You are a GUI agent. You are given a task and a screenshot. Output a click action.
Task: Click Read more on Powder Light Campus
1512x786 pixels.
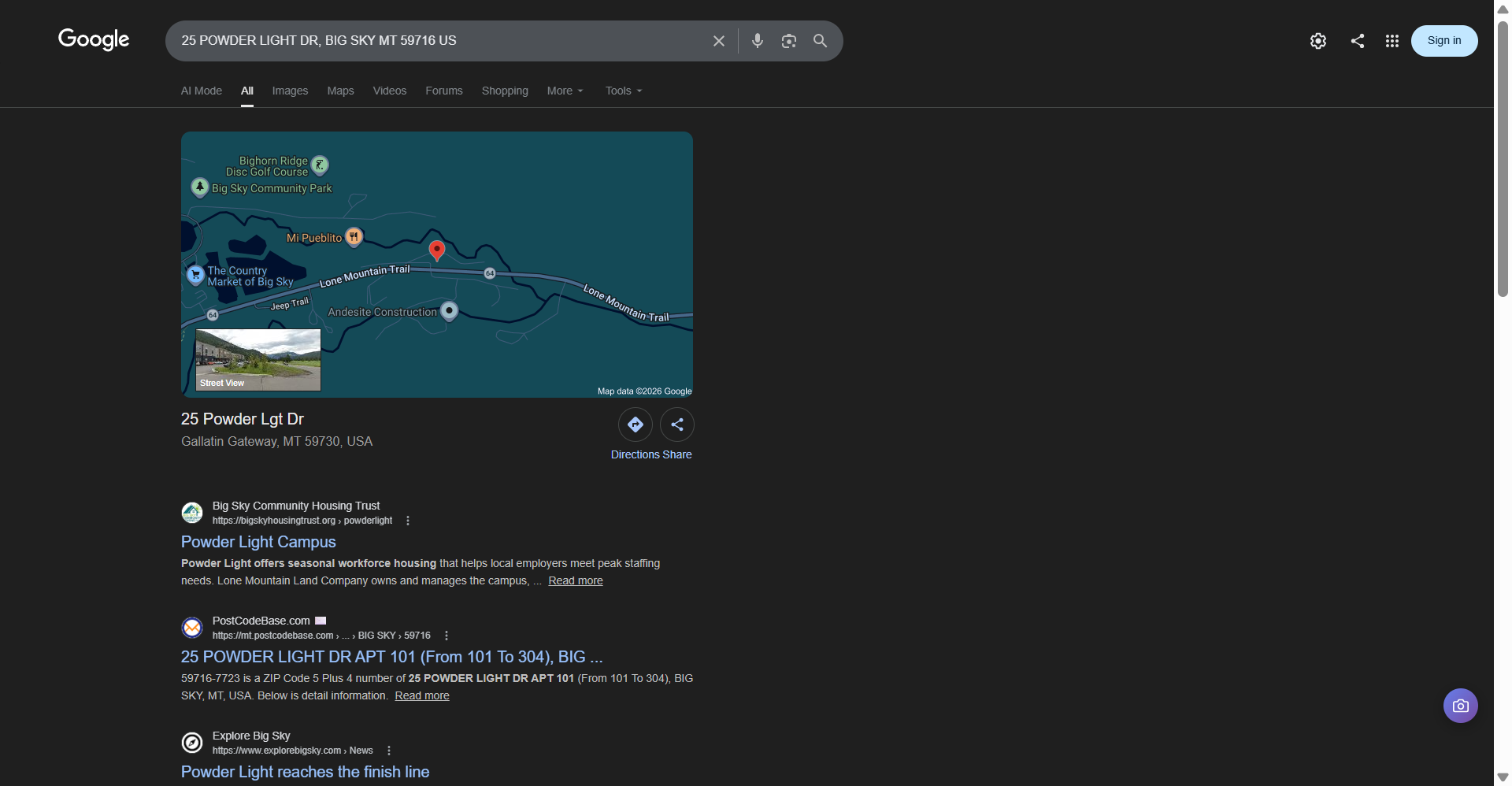(x=576, y=580)
